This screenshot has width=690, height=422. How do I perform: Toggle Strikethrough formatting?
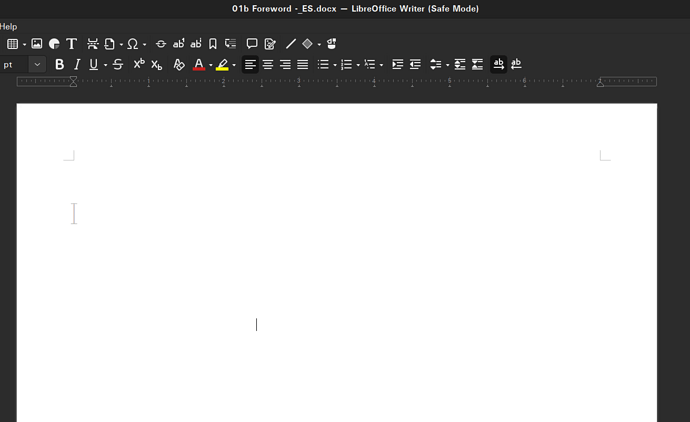point(118,65)
